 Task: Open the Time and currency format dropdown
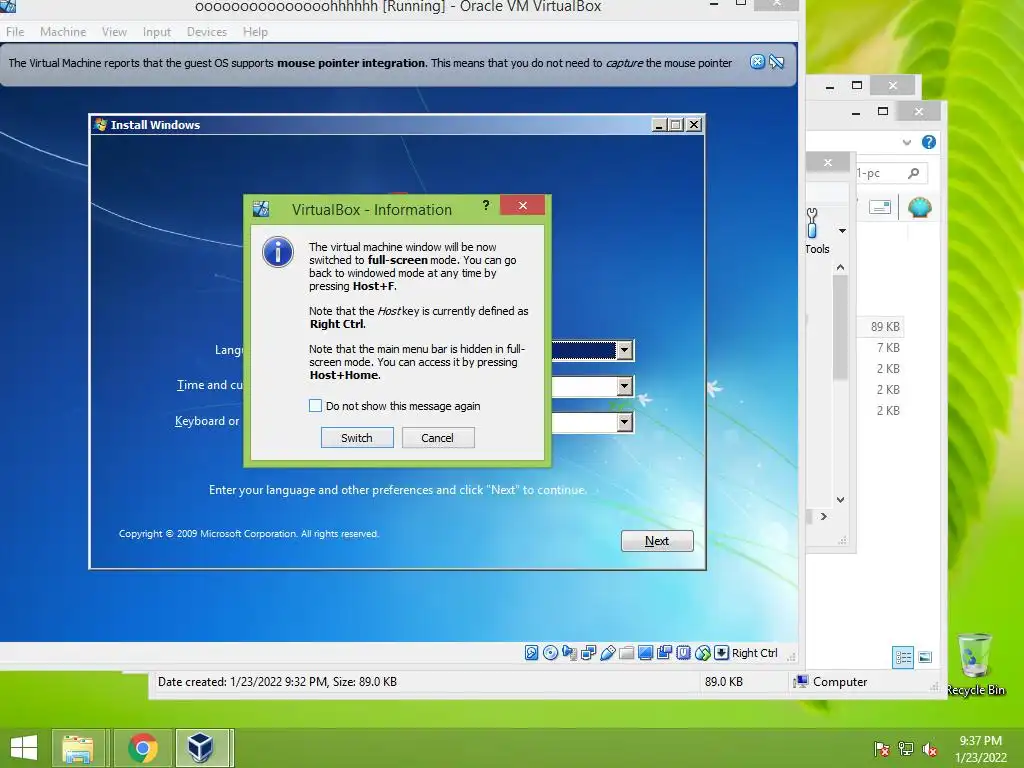coord(624,386)
